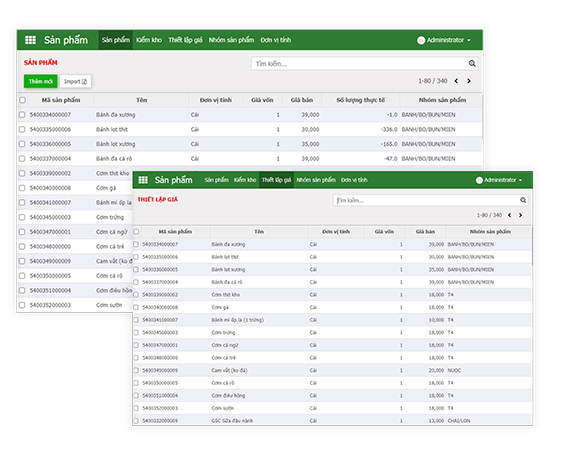Open Đơn vị tính tab in front window
The width and height of the screenshot is (570, 458).
pos(354,180)
